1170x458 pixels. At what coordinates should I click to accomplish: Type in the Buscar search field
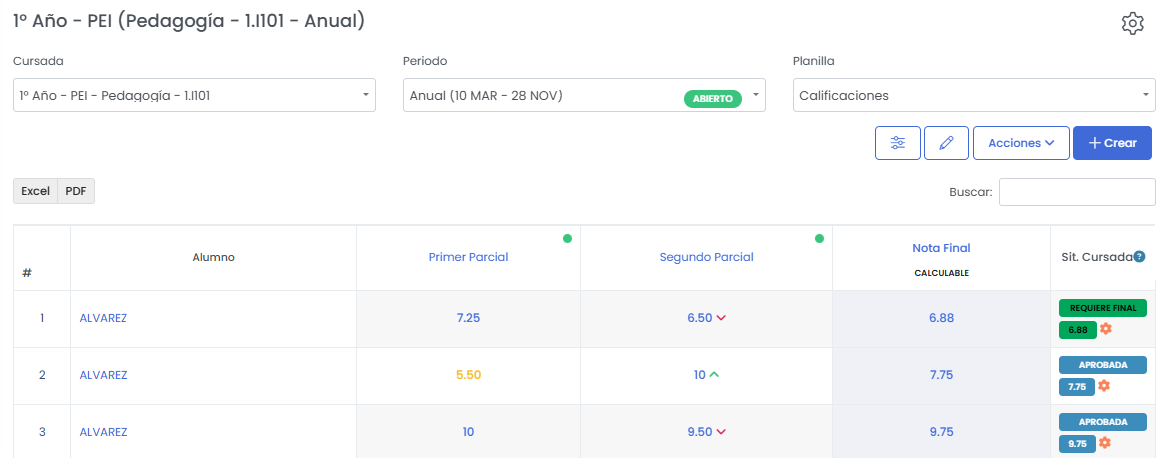[1076, 192]
